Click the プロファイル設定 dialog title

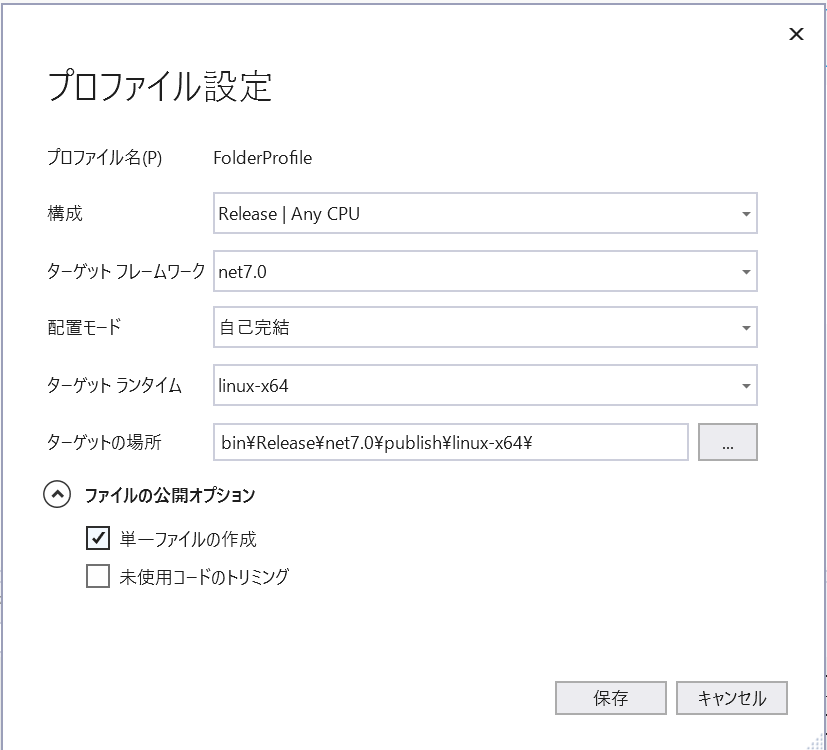point(160,86)
